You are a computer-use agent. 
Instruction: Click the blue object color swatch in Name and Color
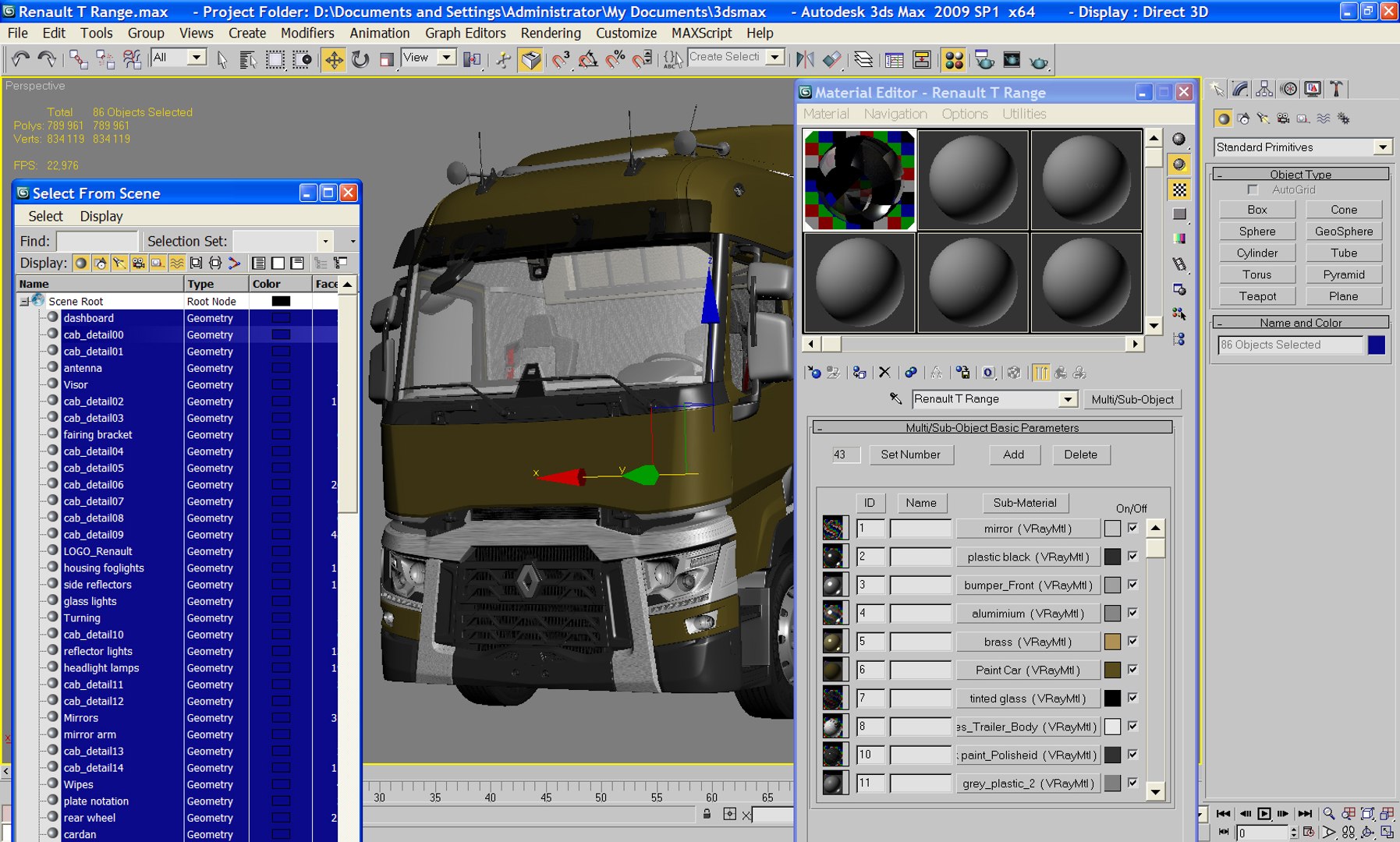point(1376,345)
